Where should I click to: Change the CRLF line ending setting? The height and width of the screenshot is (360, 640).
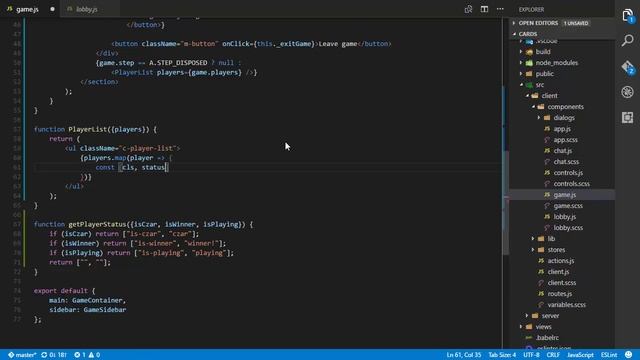pos(553,355)
